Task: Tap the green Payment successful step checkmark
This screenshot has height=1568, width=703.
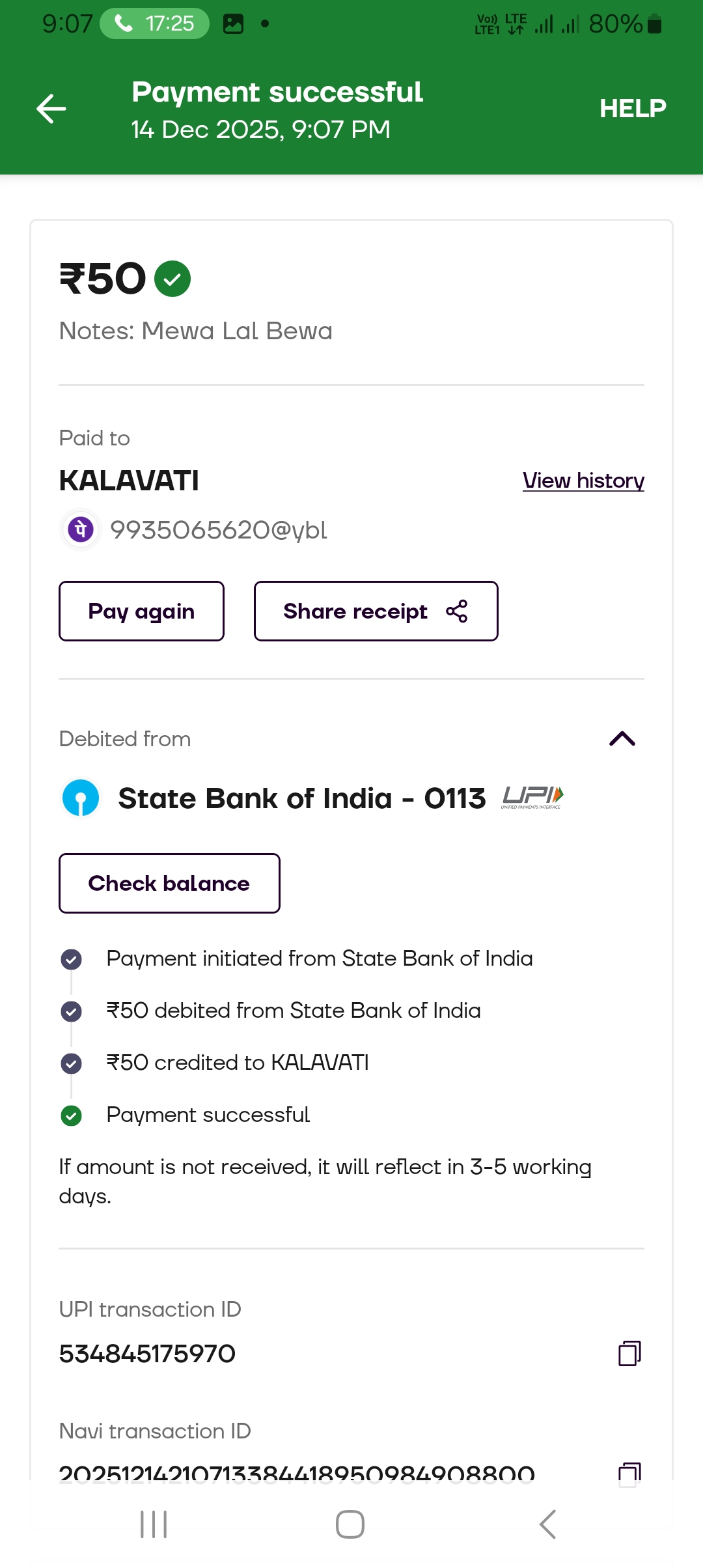Action: (x=71, y=1115)
